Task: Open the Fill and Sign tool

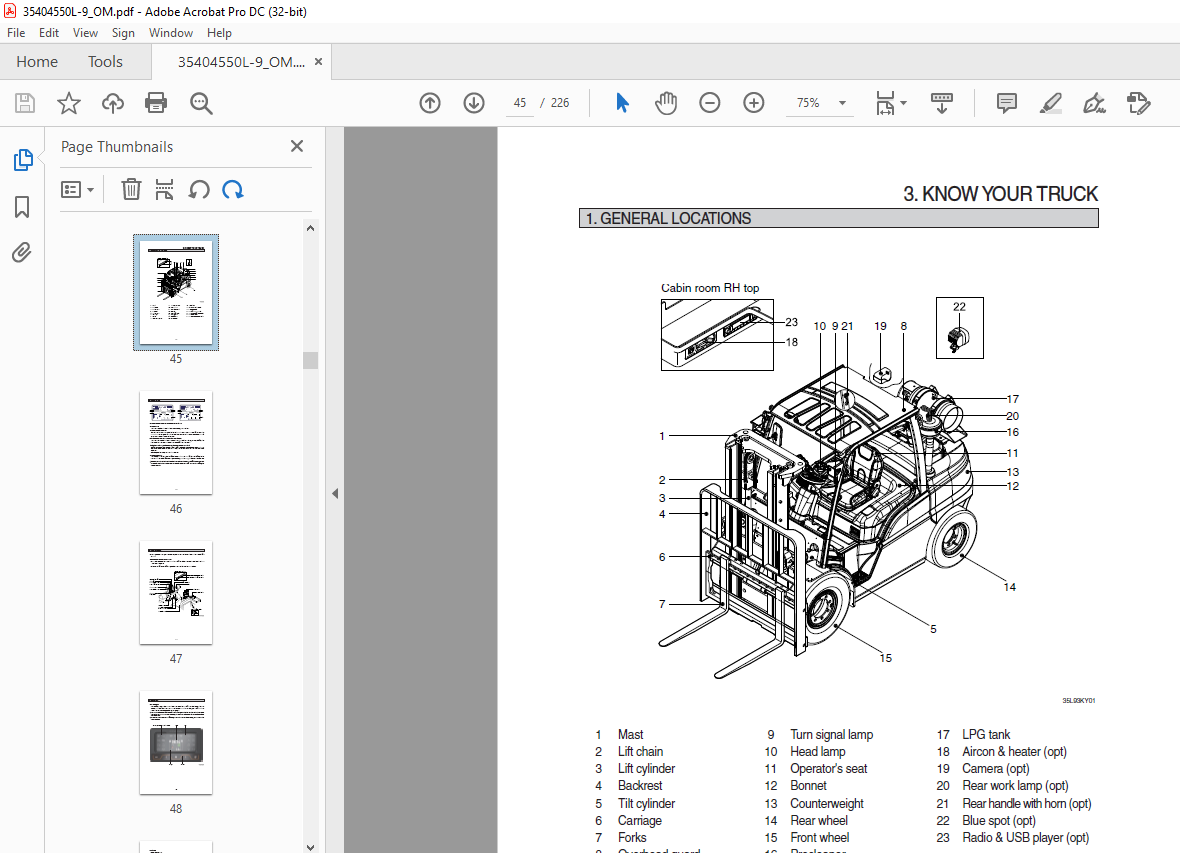Action: 1094,103
